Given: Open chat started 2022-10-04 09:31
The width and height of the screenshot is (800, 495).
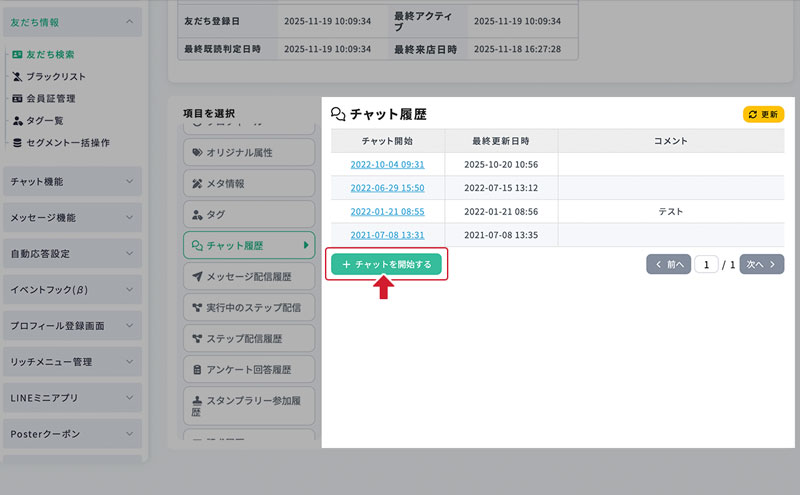Looking at the screenshot, I should (387, 164).
